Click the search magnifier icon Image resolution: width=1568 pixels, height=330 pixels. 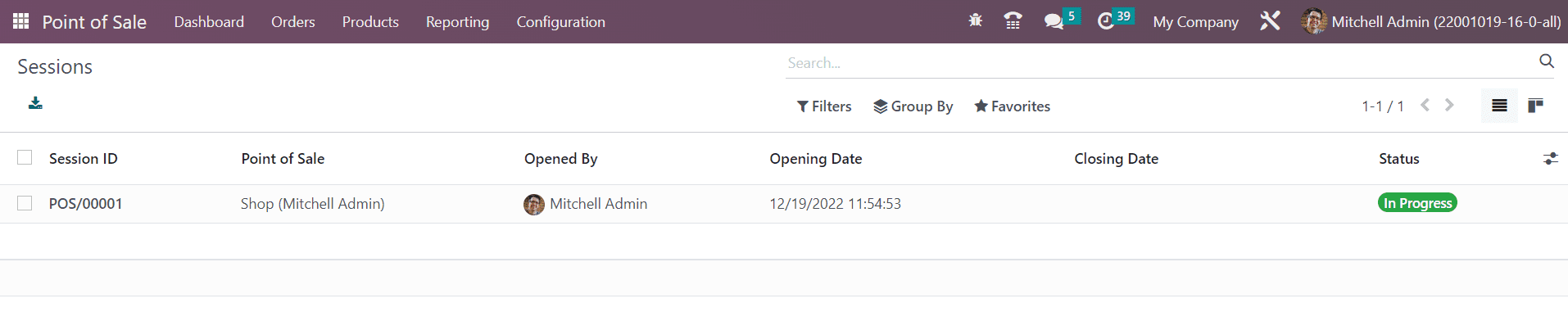point(1546,61)
